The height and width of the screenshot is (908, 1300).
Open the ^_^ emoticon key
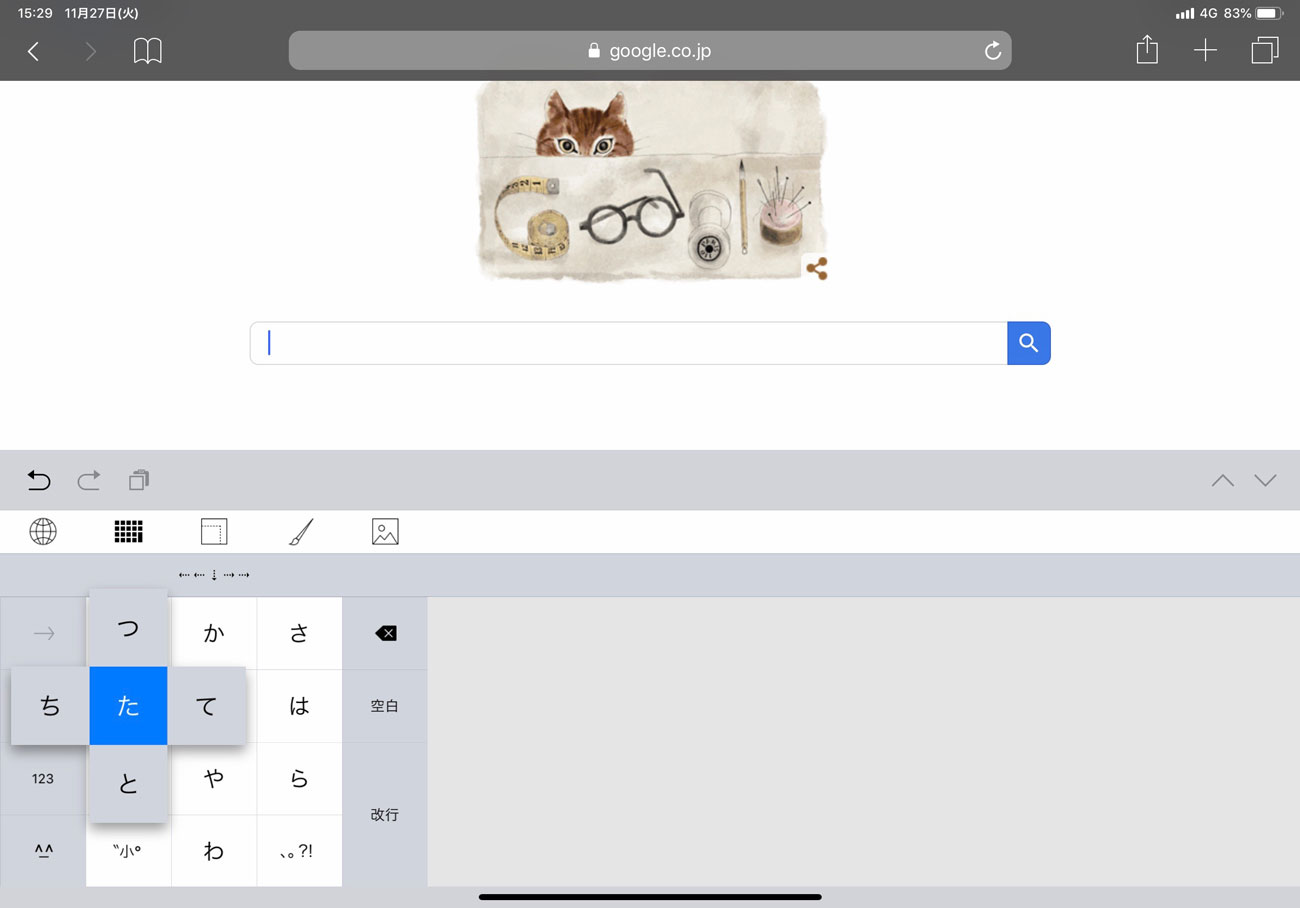click(43, 851)
